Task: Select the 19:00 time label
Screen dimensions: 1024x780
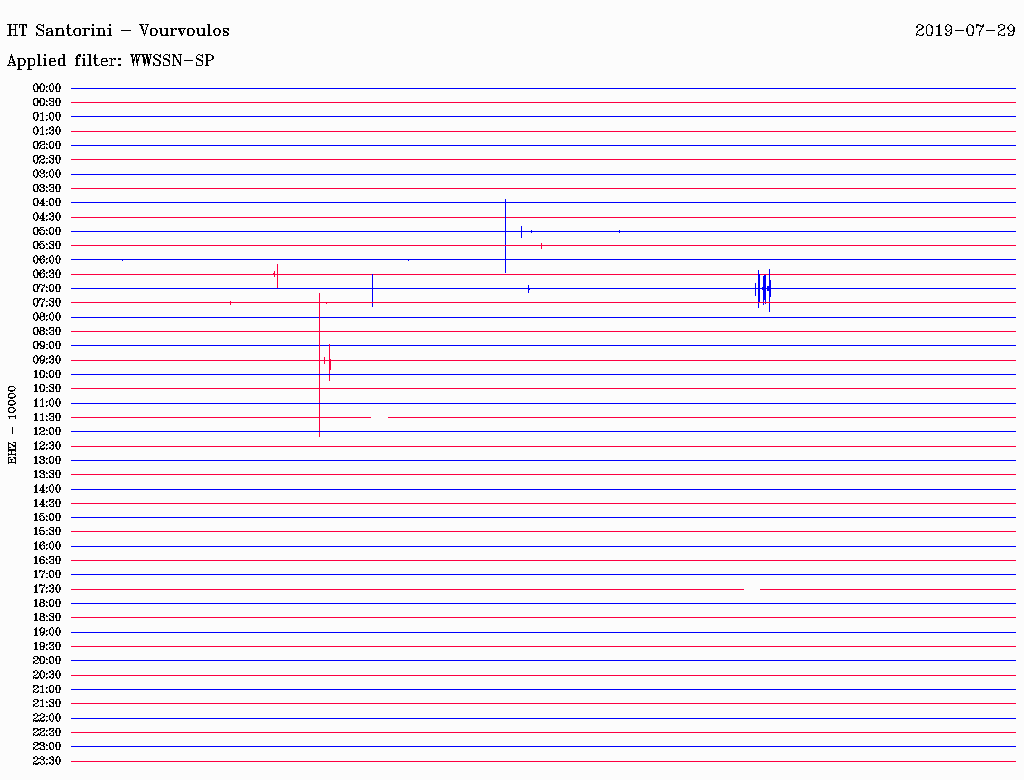Action: click(47, 632)
